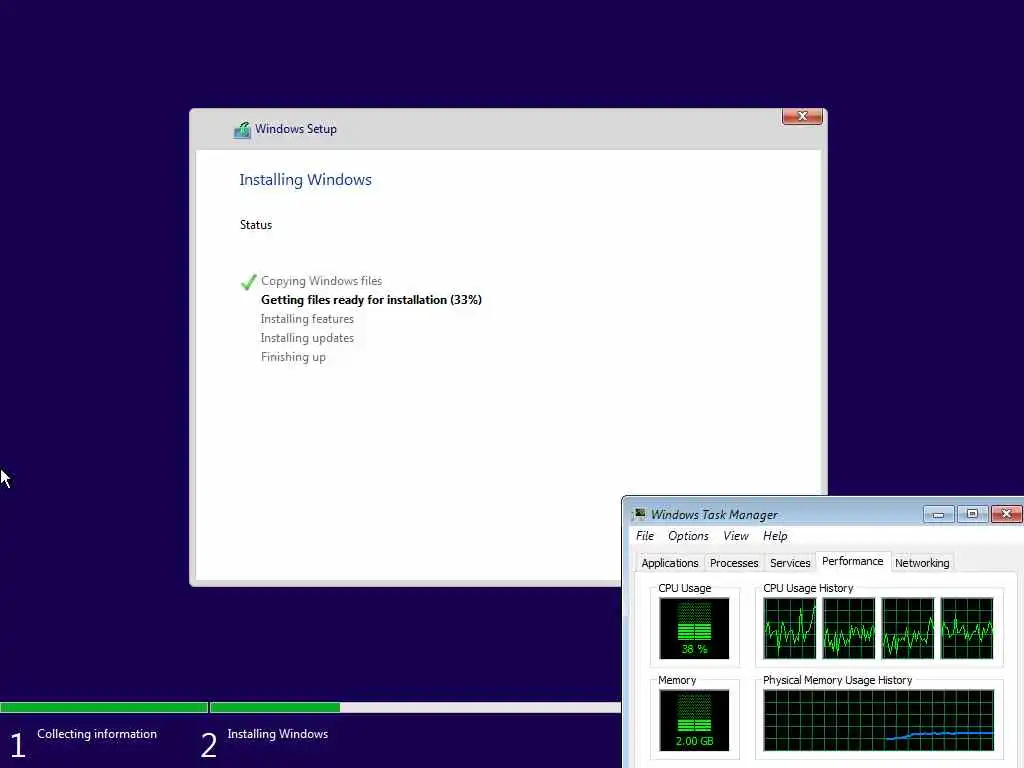Maximize the Windows Task Manager window

(x=972, y=515)
